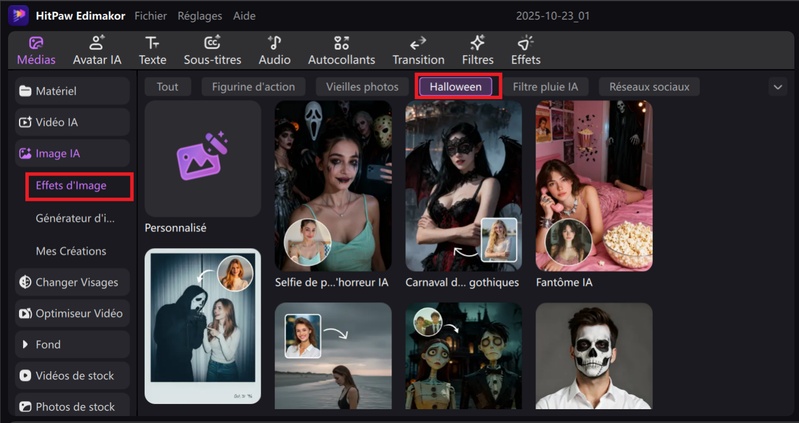The height and width of the screenshot is (423, 799).
Task: Click the Vidéo IA sidebar icon
Action: [x=25, y=122]
